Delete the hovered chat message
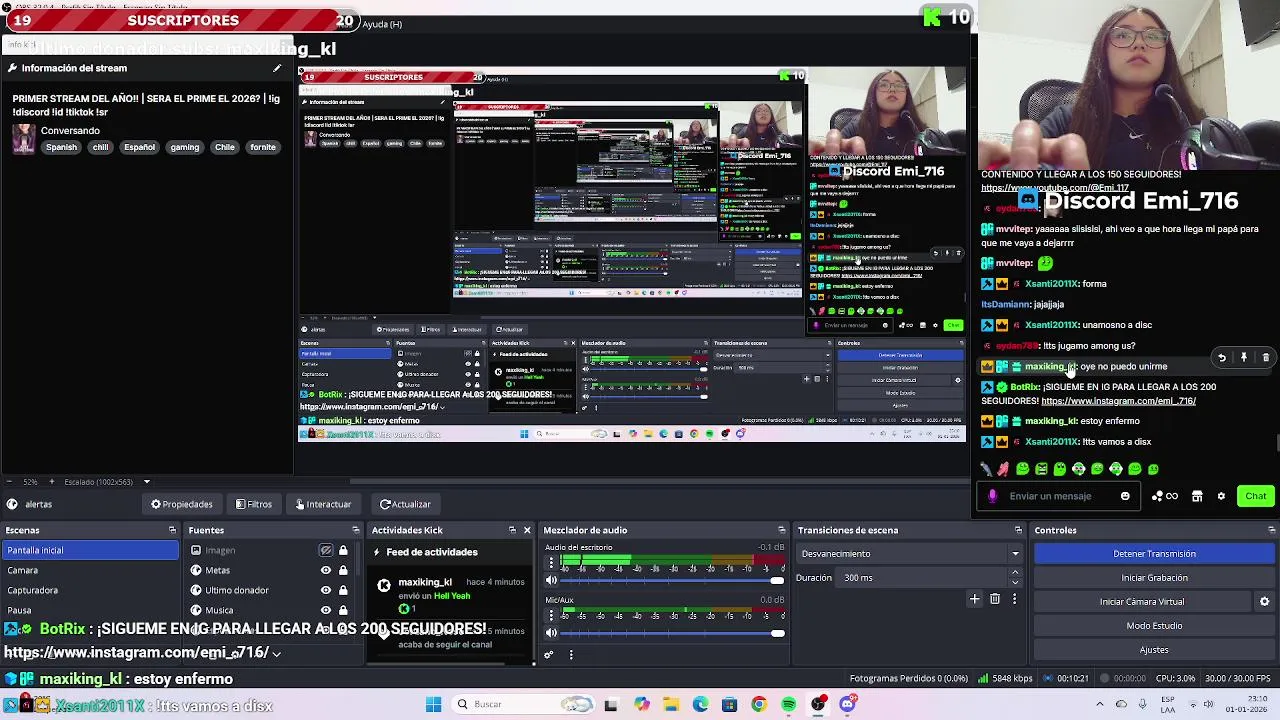 click(1266, 358)
